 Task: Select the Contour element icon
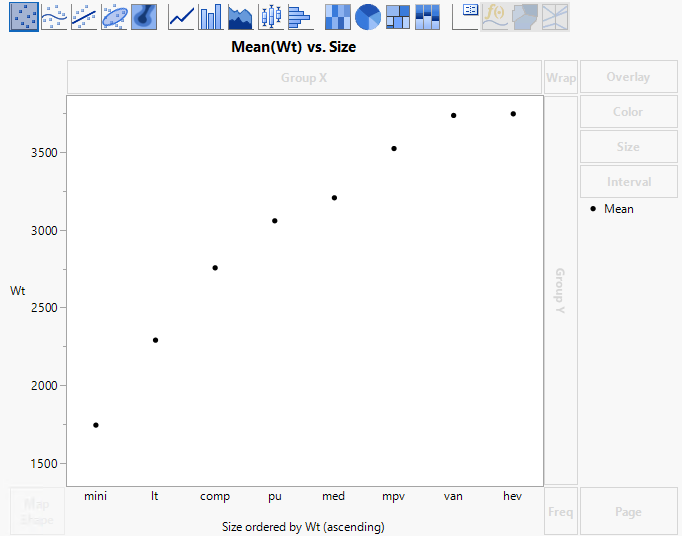(x=144, y=17)
